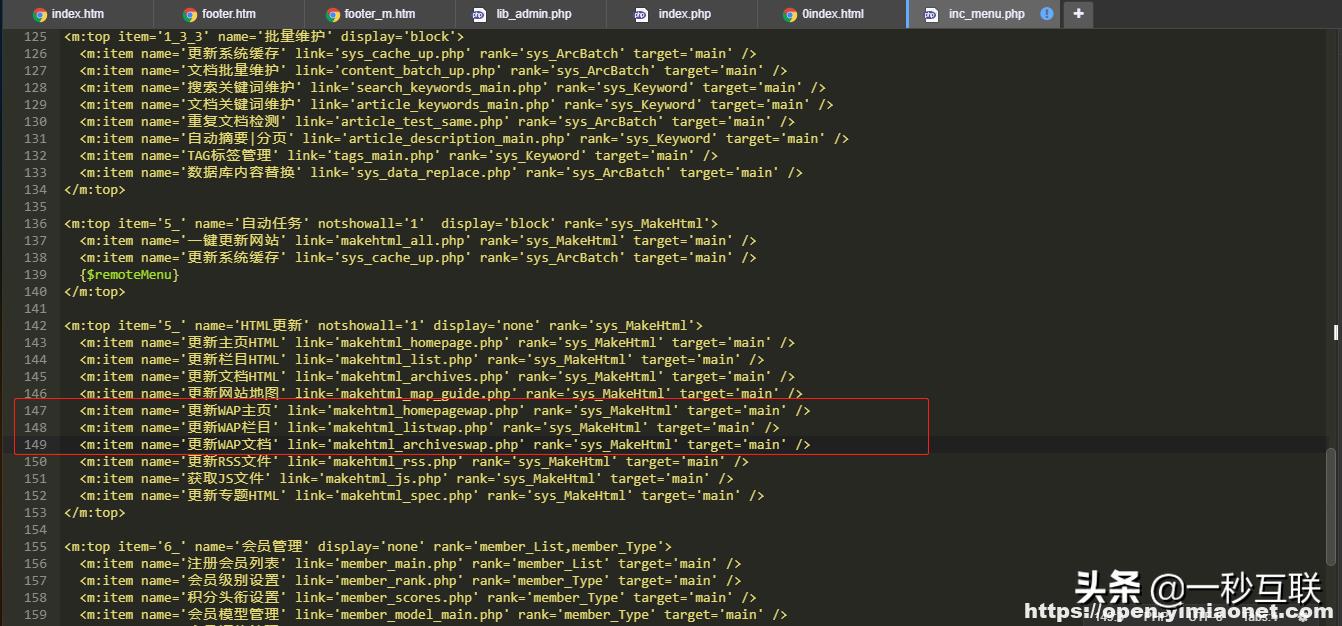Click the closing </m:top> tag on line 134

tap(95, 189)
